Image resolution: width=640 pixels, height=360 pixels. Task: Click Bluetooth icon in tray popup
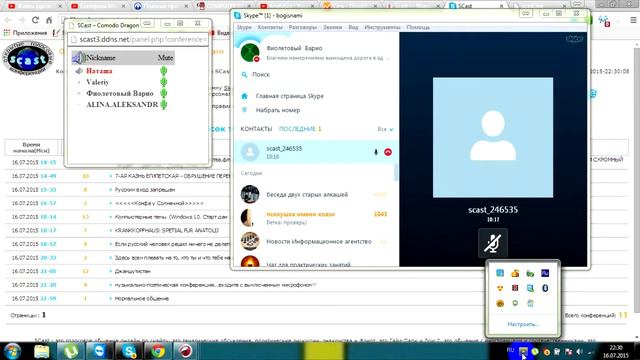click(x=545, y=288)
